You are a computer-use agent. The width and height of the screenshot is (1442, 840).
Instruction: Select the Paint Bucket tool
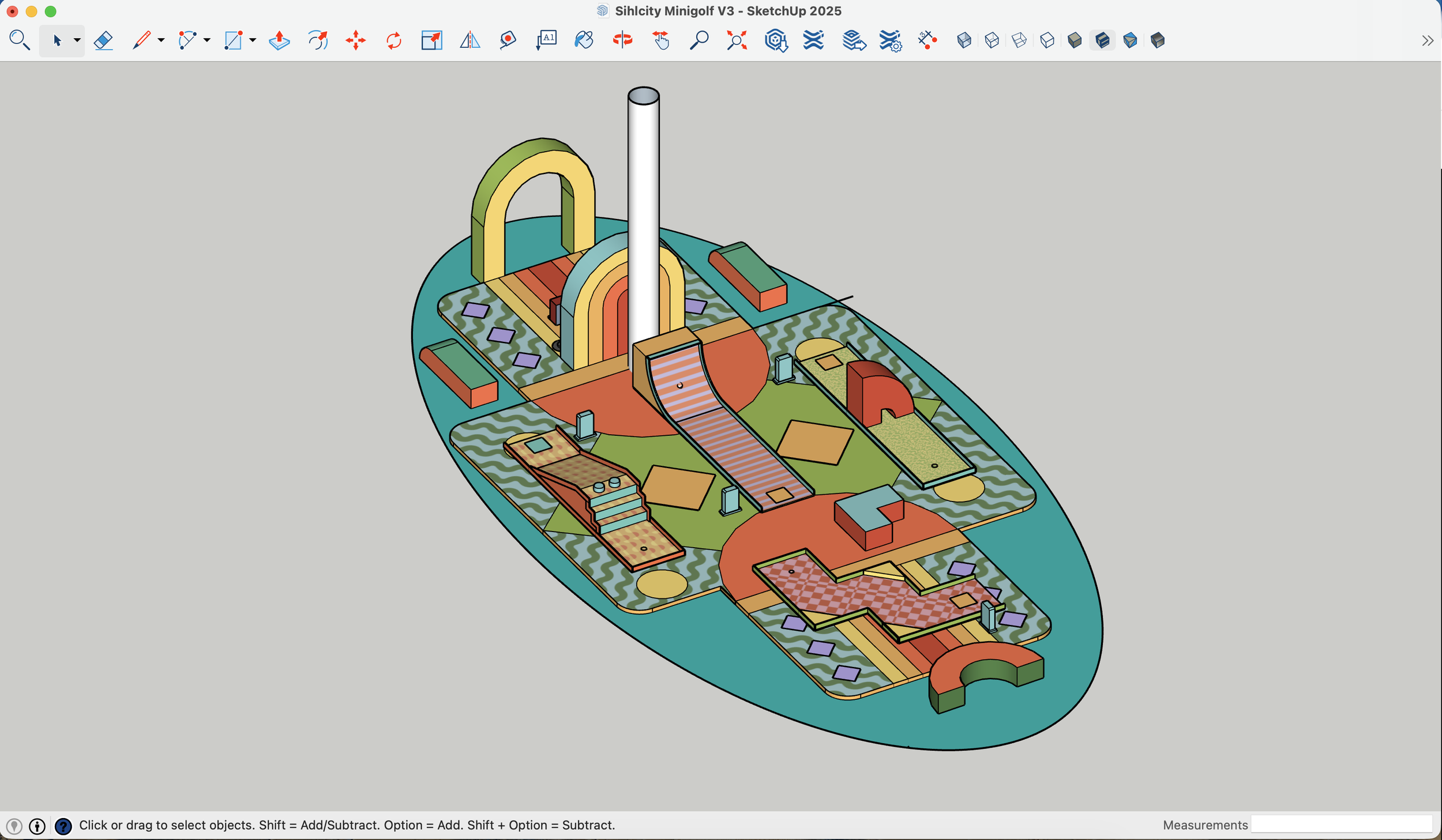[x=584, y=40]
